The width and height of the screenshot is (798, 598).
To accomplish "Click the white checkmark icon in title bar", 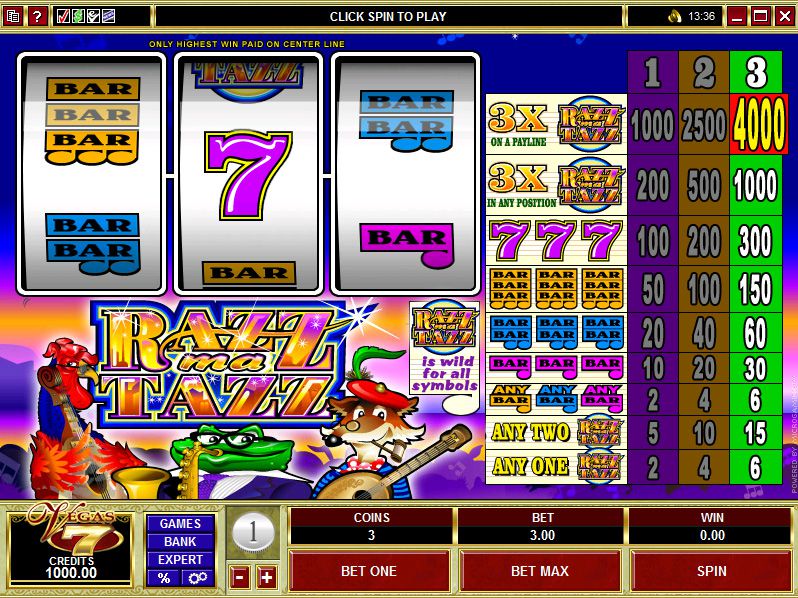I will pyautogui.click(x=93, y=16).
